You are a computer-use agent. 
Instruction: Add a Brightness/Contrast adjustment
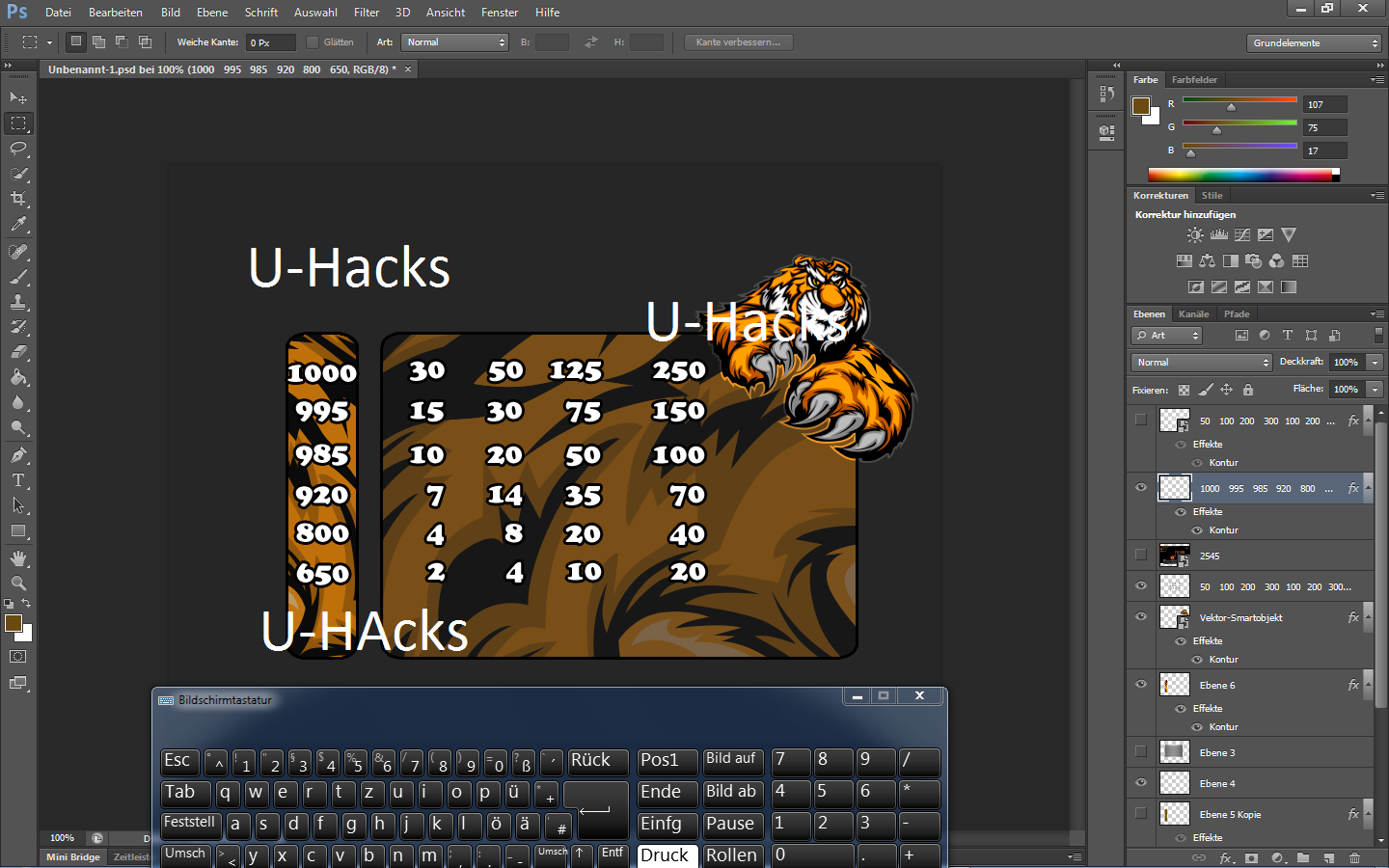pos(1195,235)
